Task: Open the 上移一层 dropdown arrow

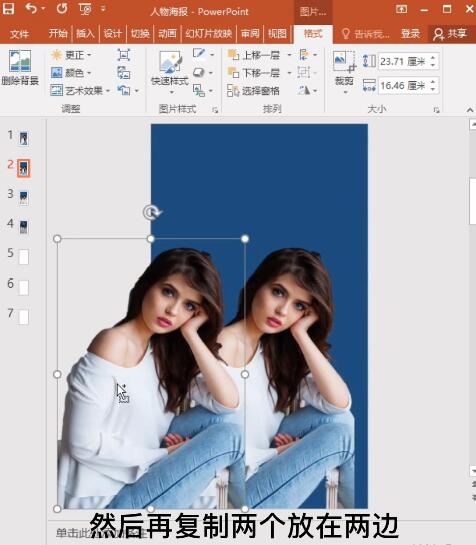Action: click(x=289, y=55)
